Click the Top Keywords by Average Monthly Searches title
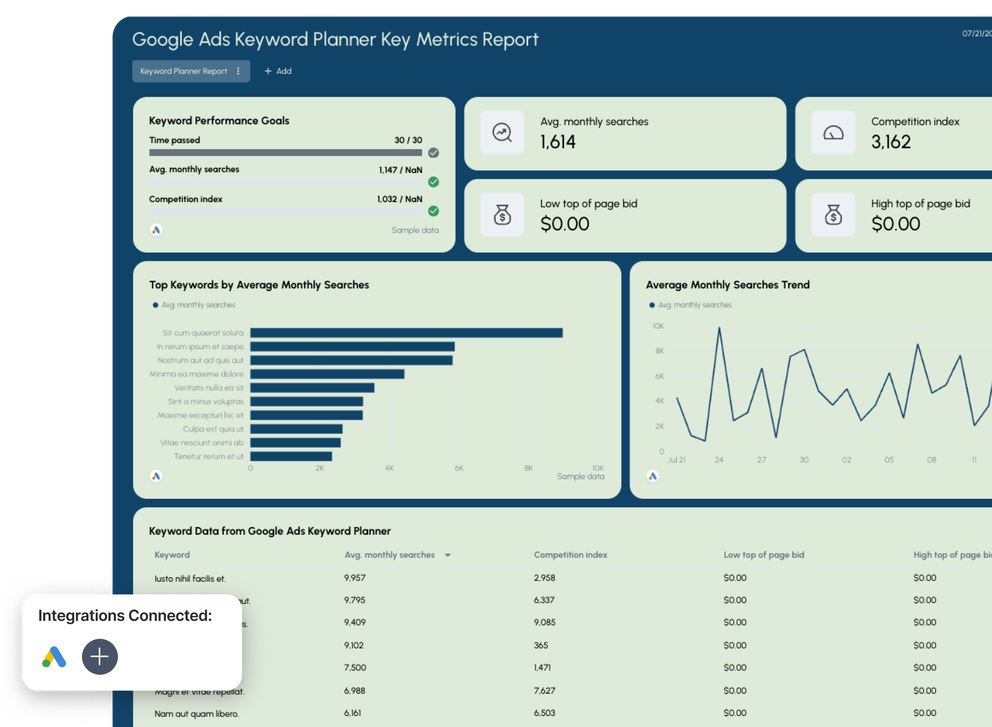This screenshot has width=992, height=727. [259, 285]
